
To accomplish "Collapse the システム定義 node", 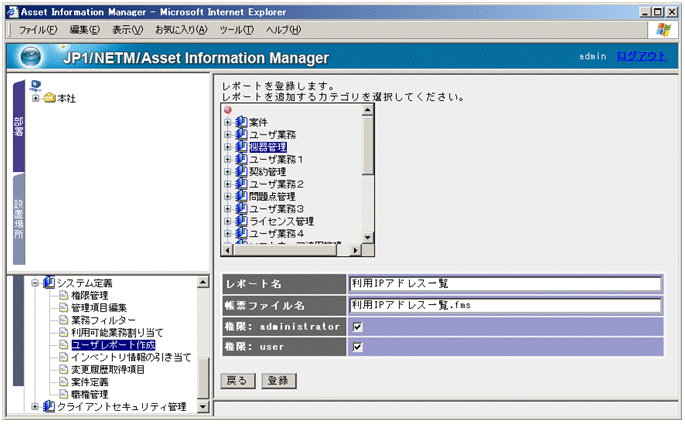I will tap(35, 283).
